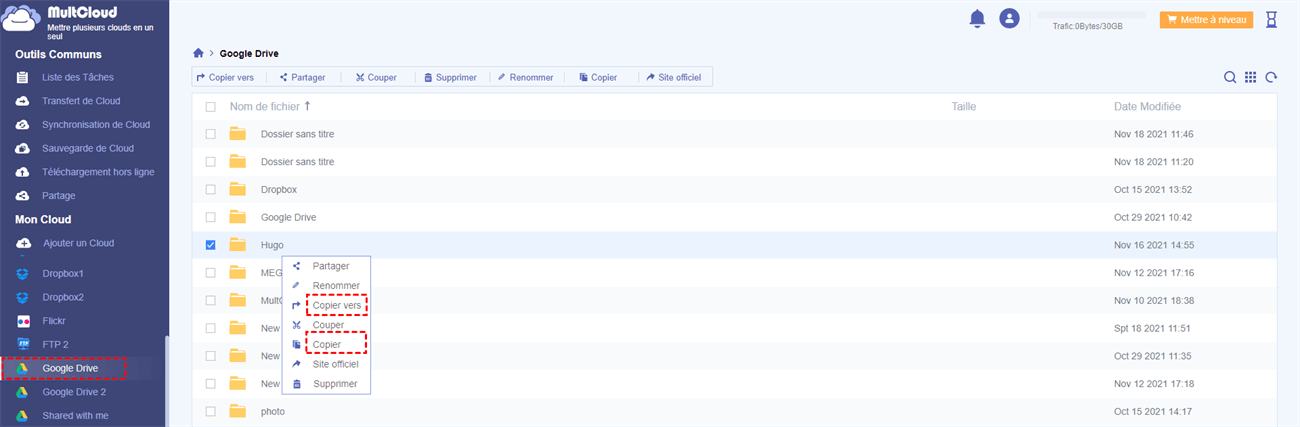Click Copier toolbar button

tap(598, 77)
